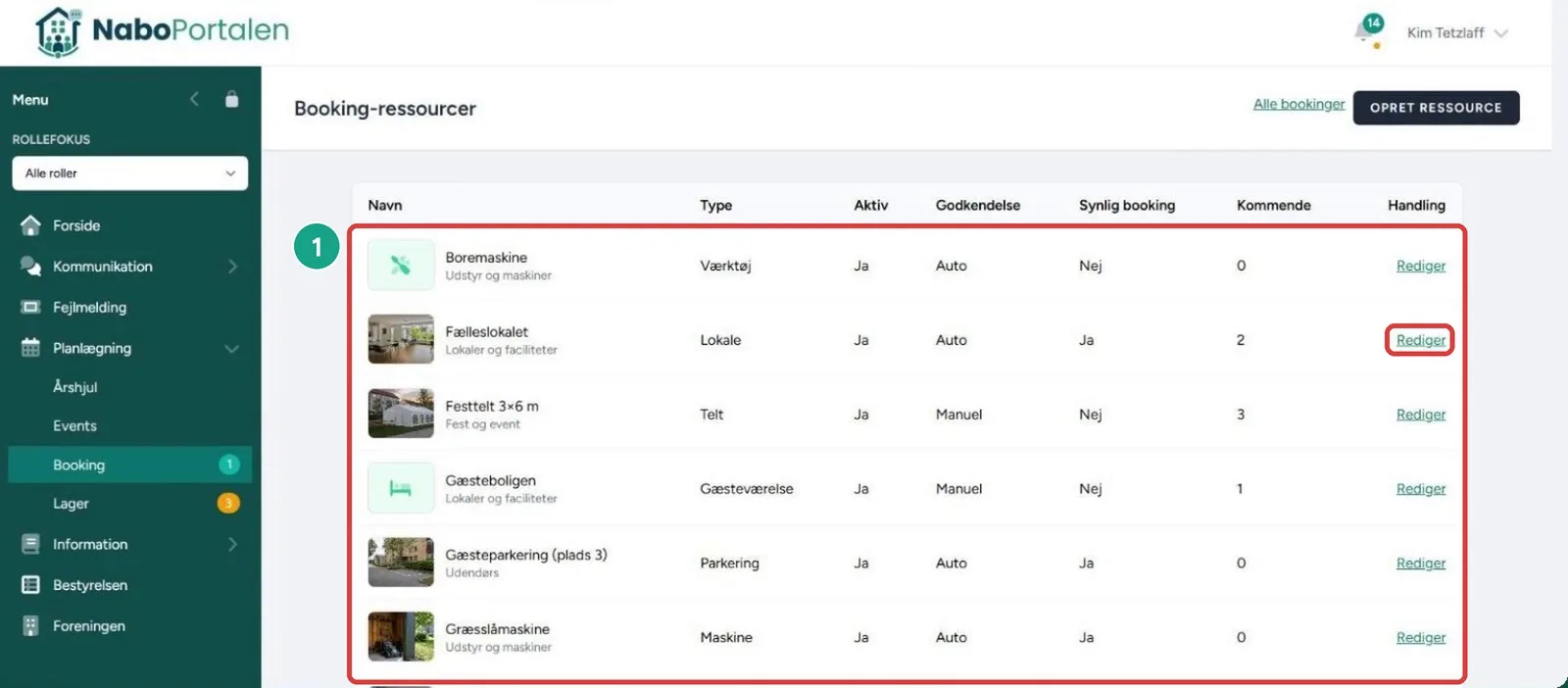Click Rediger for Gæsteboligen

[1420, 489]
